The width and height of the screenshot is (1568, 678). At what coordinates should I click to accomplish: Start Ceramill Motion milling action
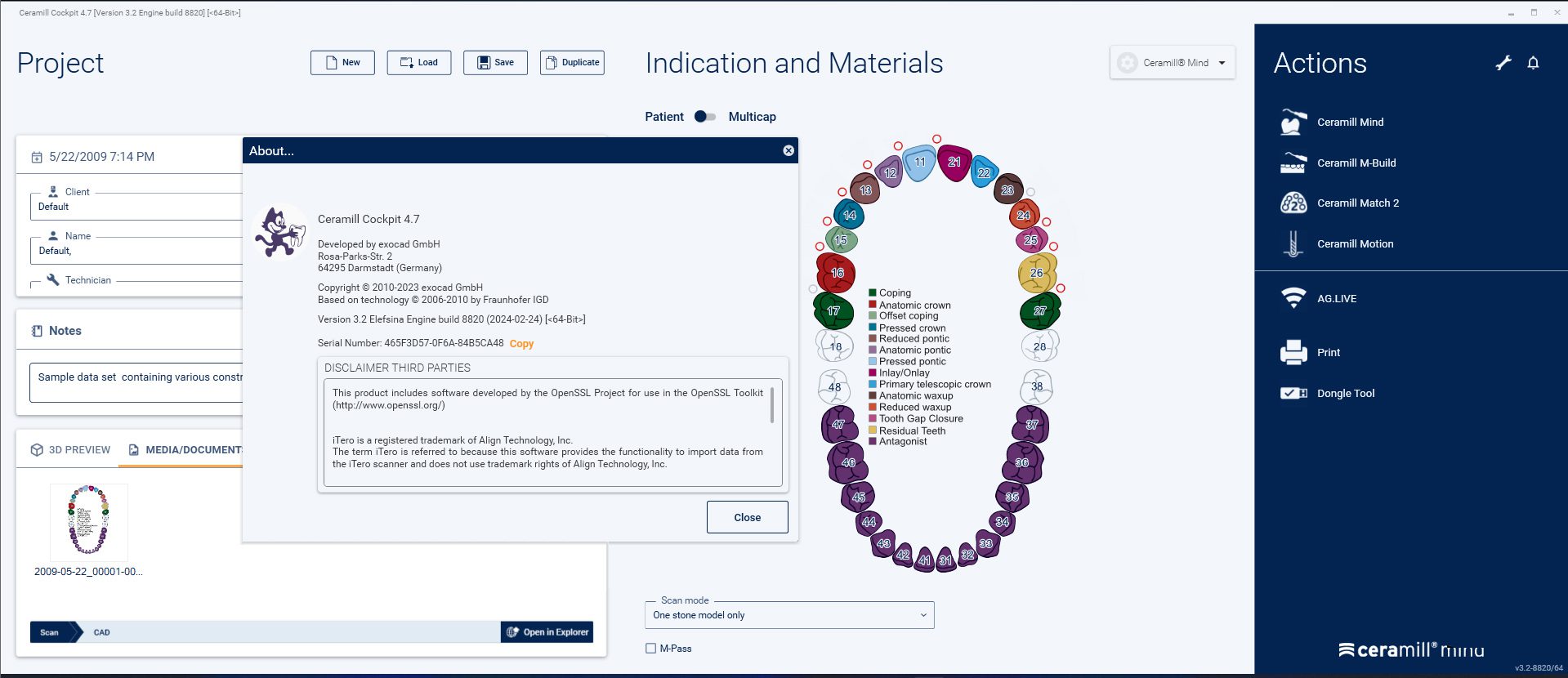[x=1355, y=244]
